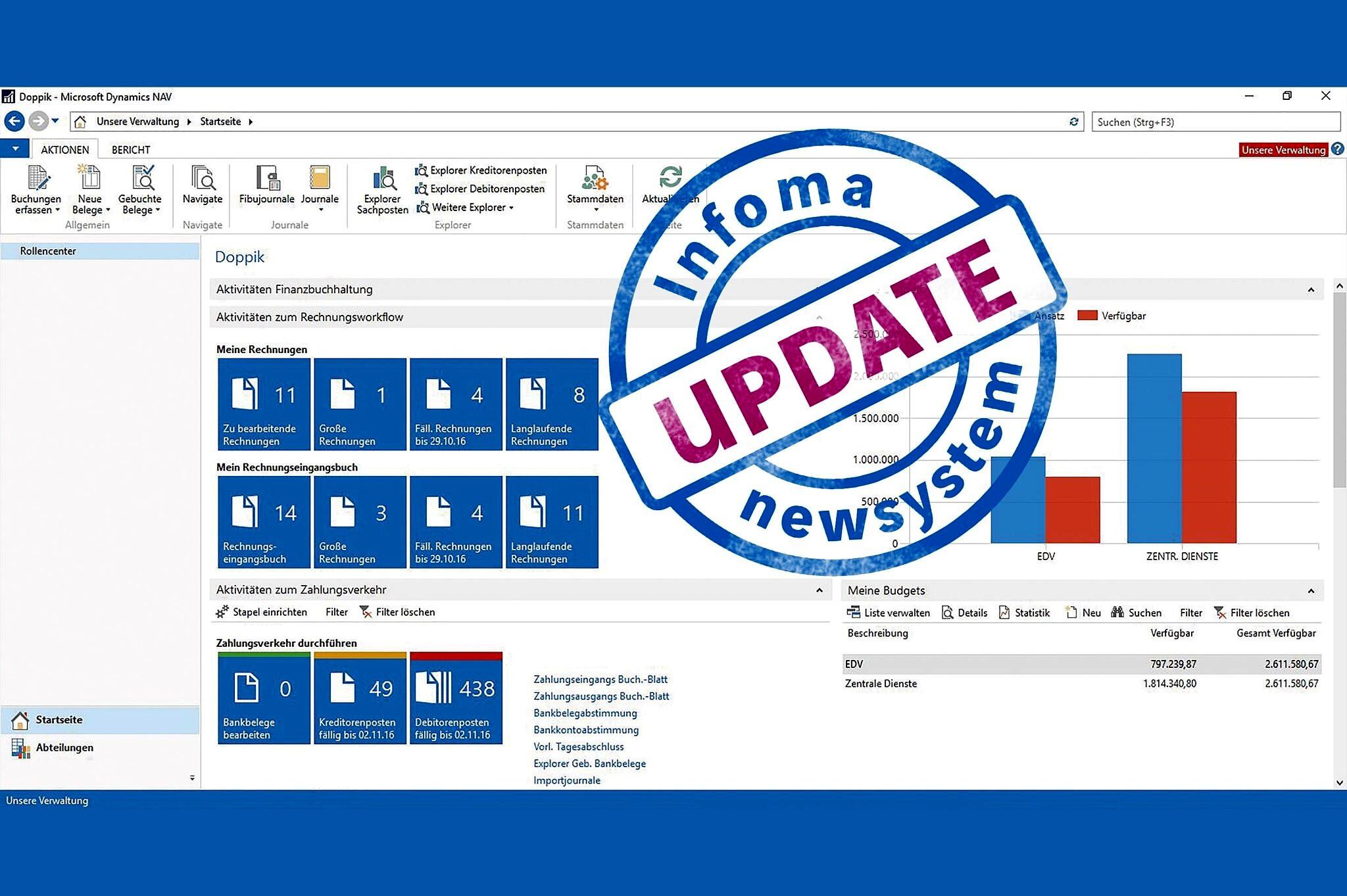Screen dimensions: 1347x896
Task: Switch to the BERICHT tab
Action: point(131,150)
